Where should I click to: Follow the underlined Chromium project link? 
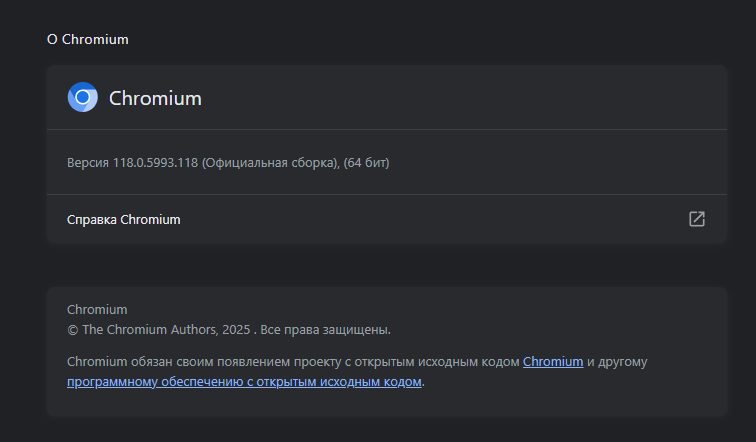click(553, 361)
